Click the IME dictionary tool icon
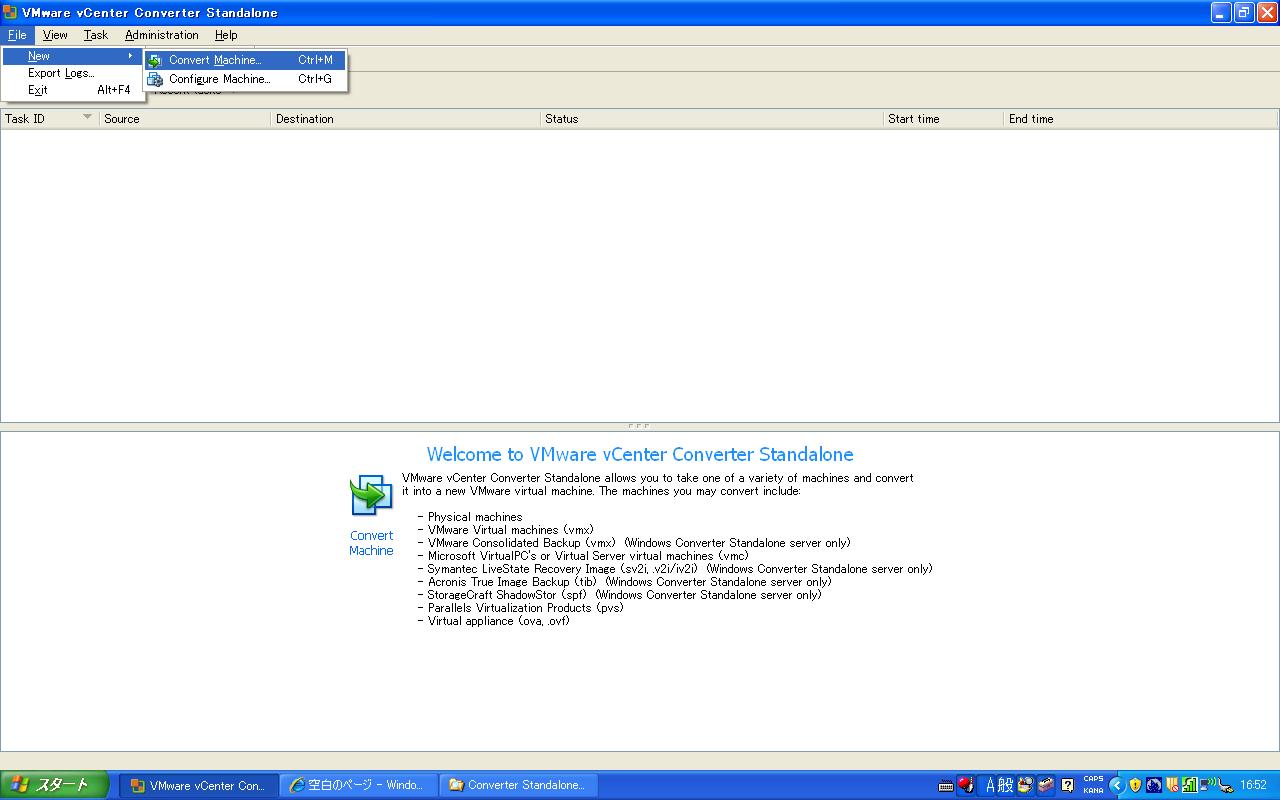The width and height of the screenshot is (1280, 800). pos(1025,785)
